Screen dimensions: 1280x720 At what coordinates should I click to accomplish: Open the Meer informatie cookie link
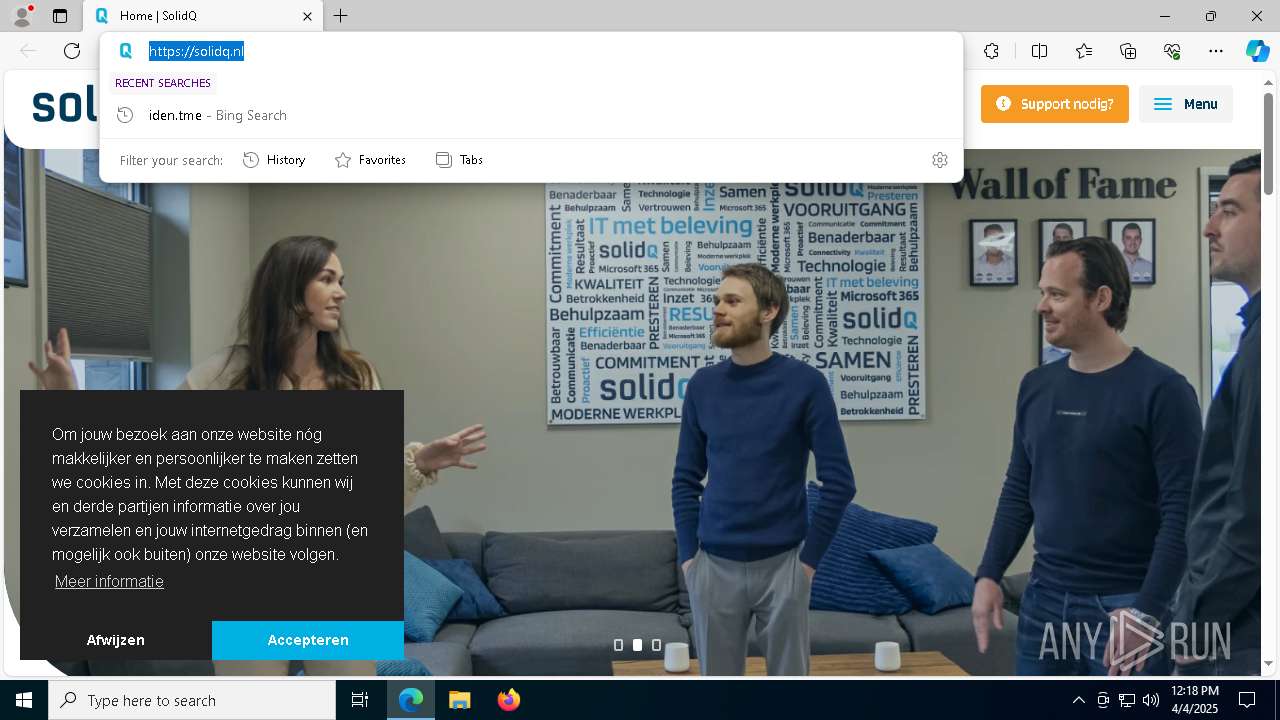109,581
